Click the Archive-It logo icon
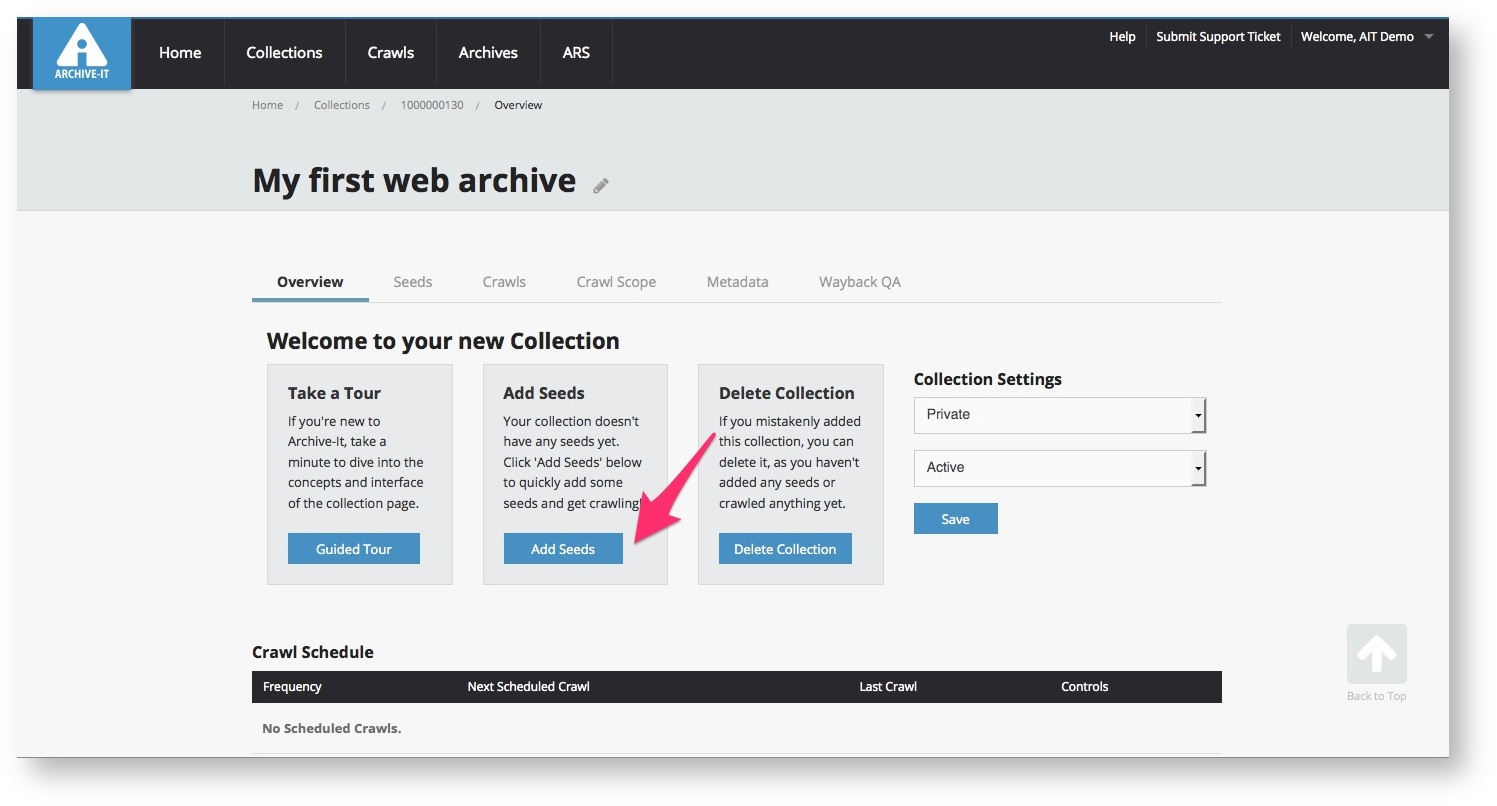Screen dimensions: 1497x806 [x=82, y=53]
